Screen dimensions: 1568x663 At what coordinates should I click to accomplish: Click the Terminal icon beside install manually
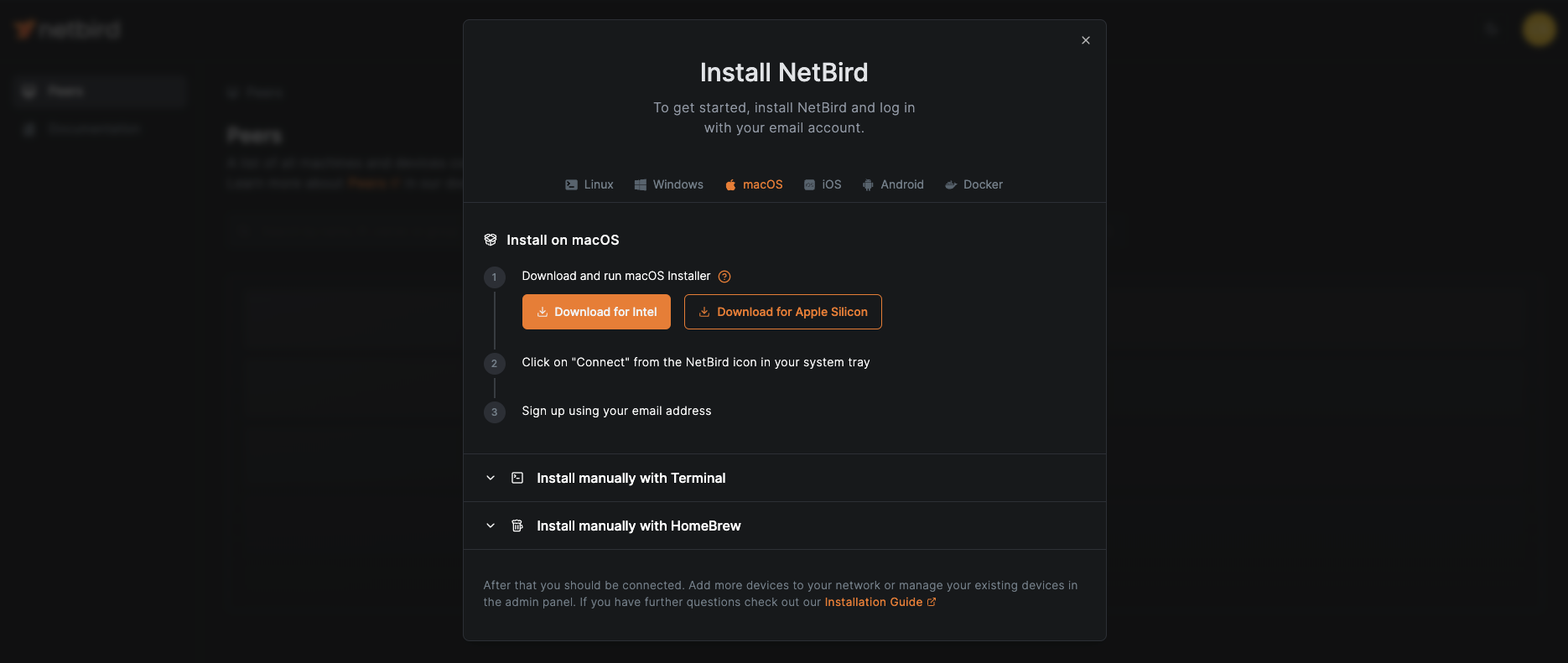(x=517, y=478)
